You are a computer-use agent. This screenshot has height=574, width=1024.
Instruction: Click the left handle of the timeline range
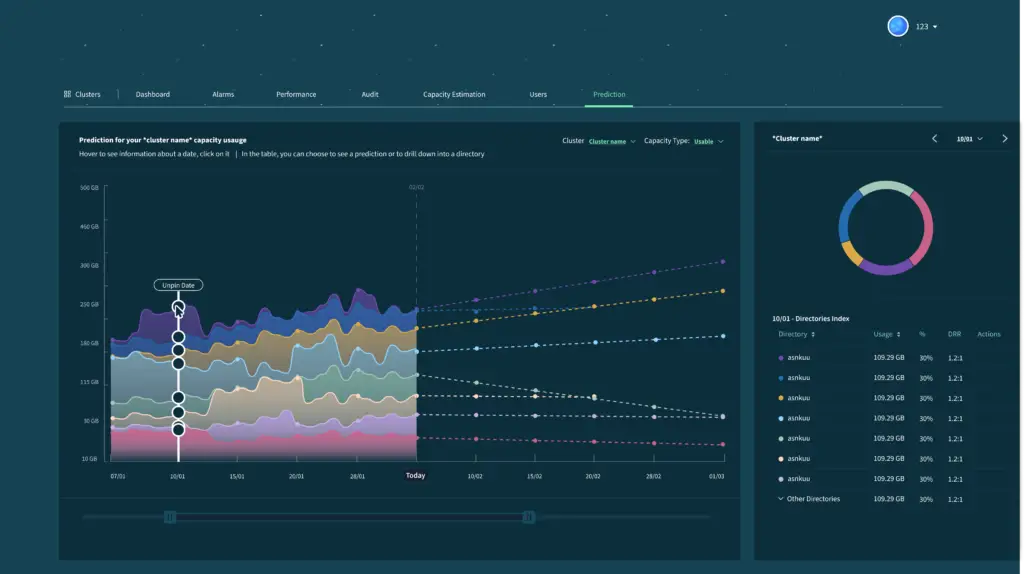click(x=170, y=517)
